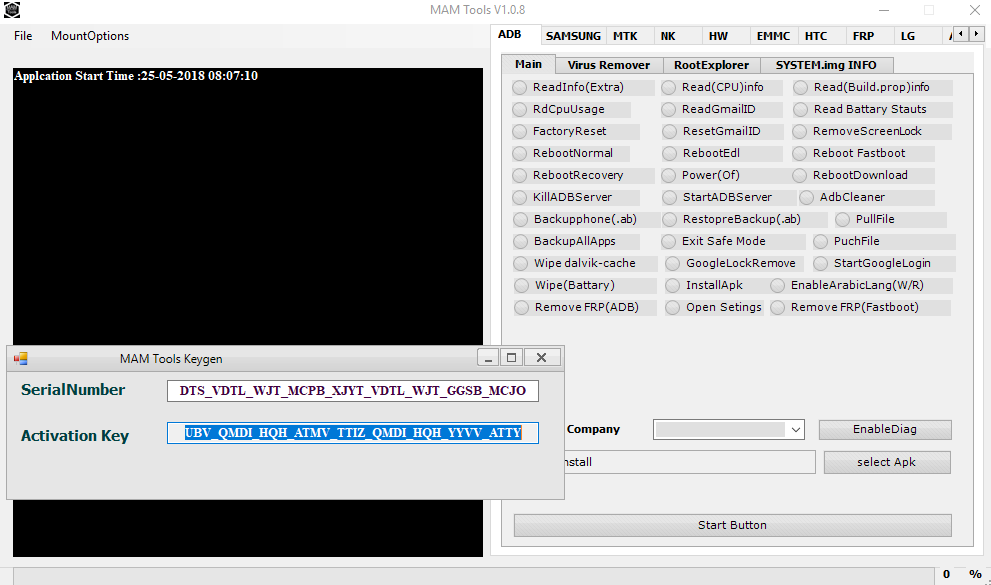
Task: Choose RestopreBackup(.ab) radio option
Action: click(670, 219)
